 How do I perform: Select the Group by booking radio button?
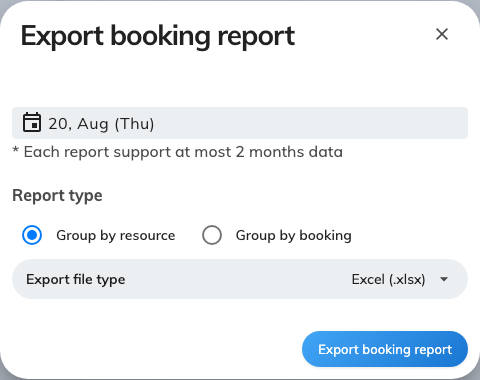[212, 235]
